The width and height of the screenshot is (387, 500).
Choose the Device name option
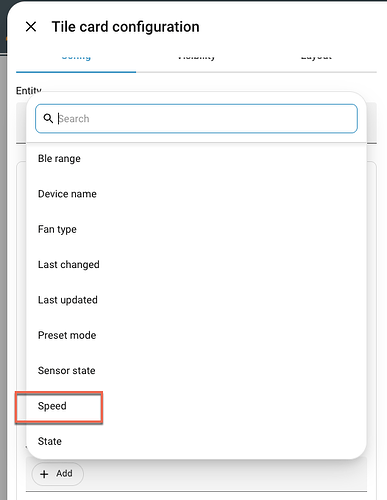click(x=196, y=194)
